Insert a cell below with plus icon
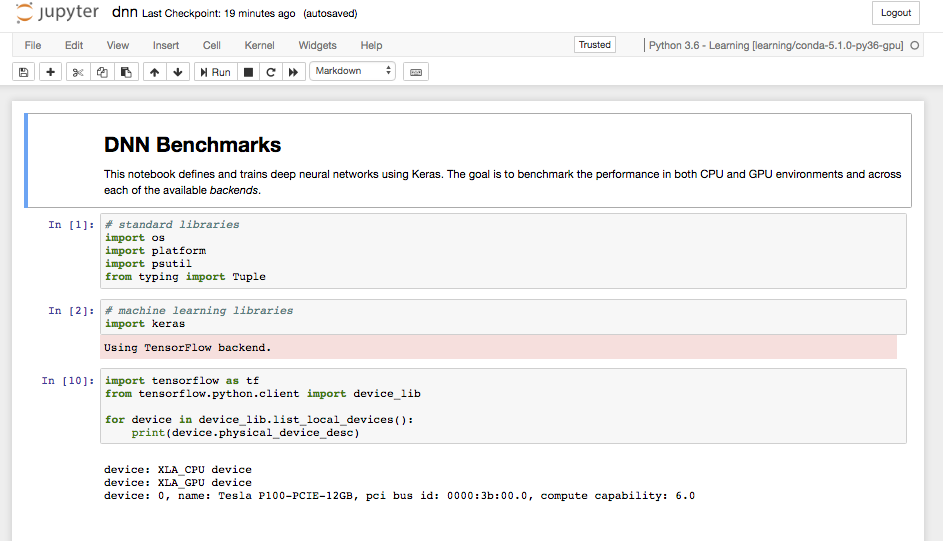This screenshot has height=541, width=943. (51, 72)
